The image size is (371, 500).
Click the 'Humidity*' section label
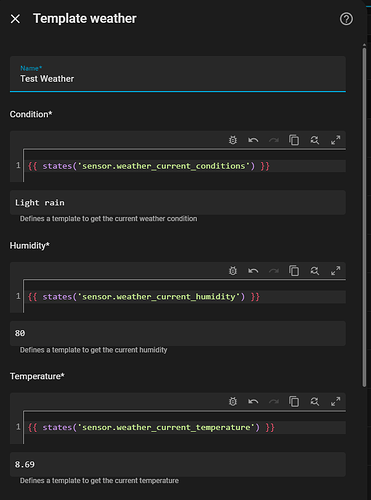pos(29,246)
